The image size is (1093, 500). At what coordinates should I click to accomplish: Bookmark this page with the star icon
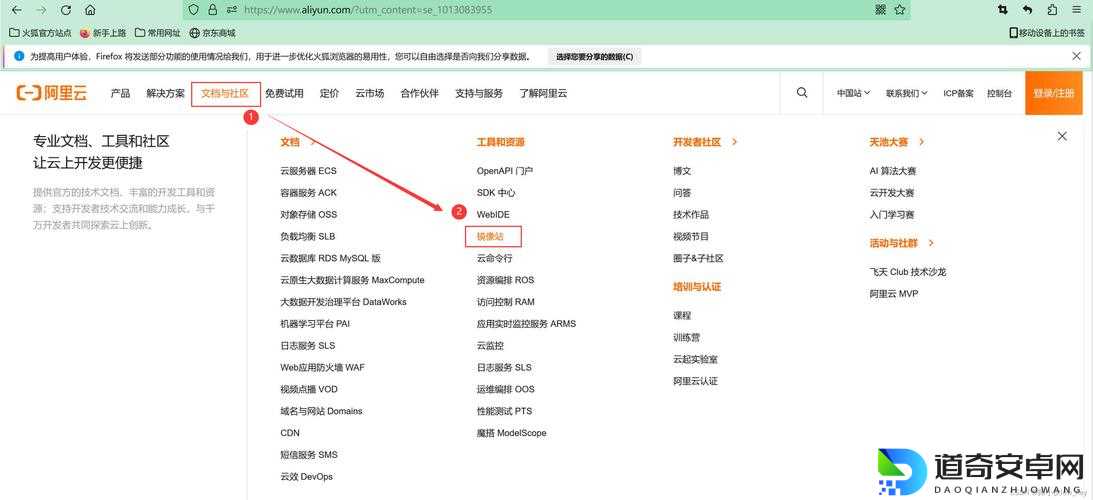click(900, 10)
